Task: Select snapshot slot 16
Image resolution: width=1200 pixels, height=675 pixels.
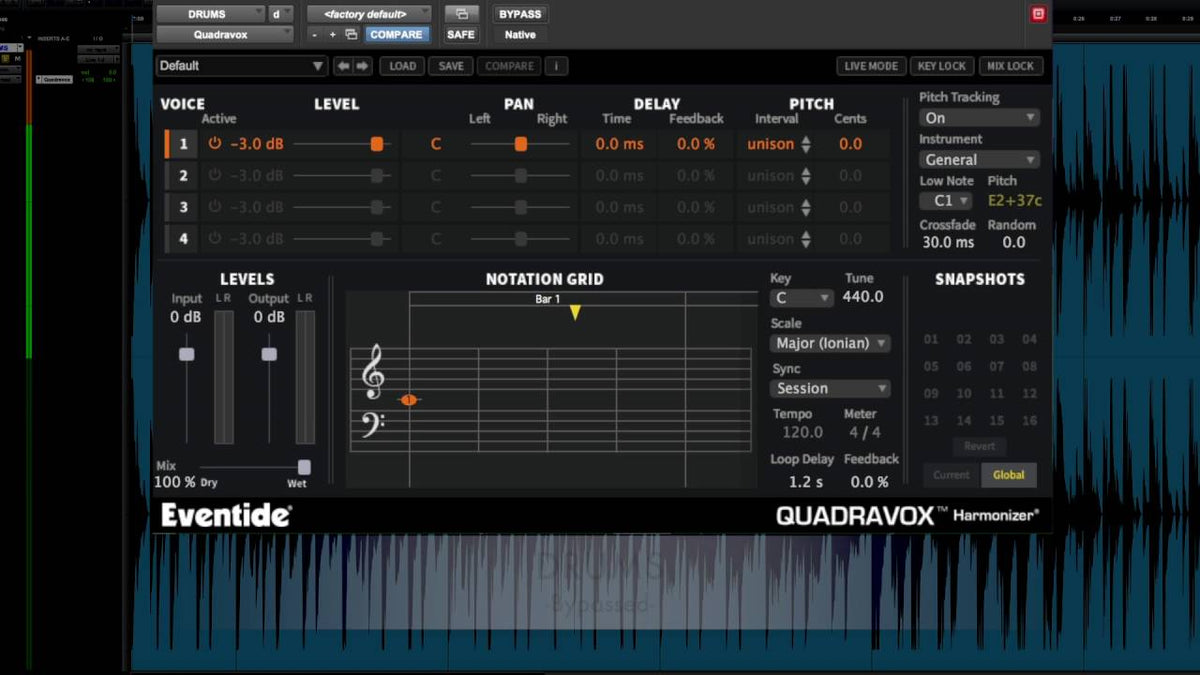Action: [x=1029, y=421]
